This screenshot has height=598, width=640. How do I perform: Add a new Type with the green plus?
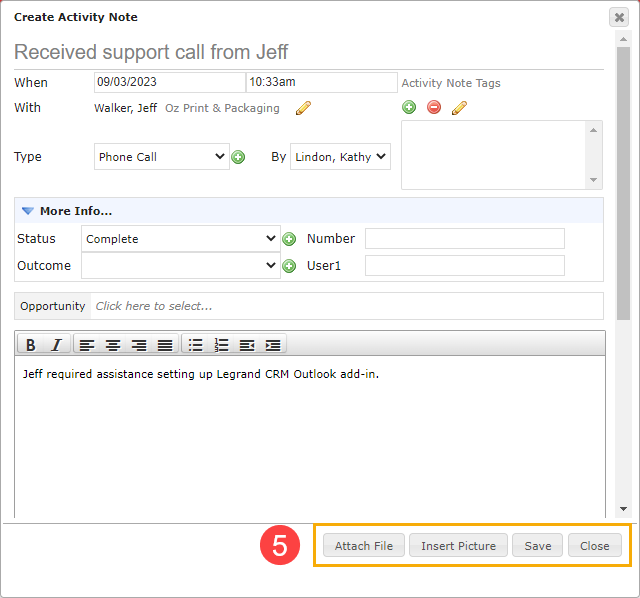click(x=238, y=157)
